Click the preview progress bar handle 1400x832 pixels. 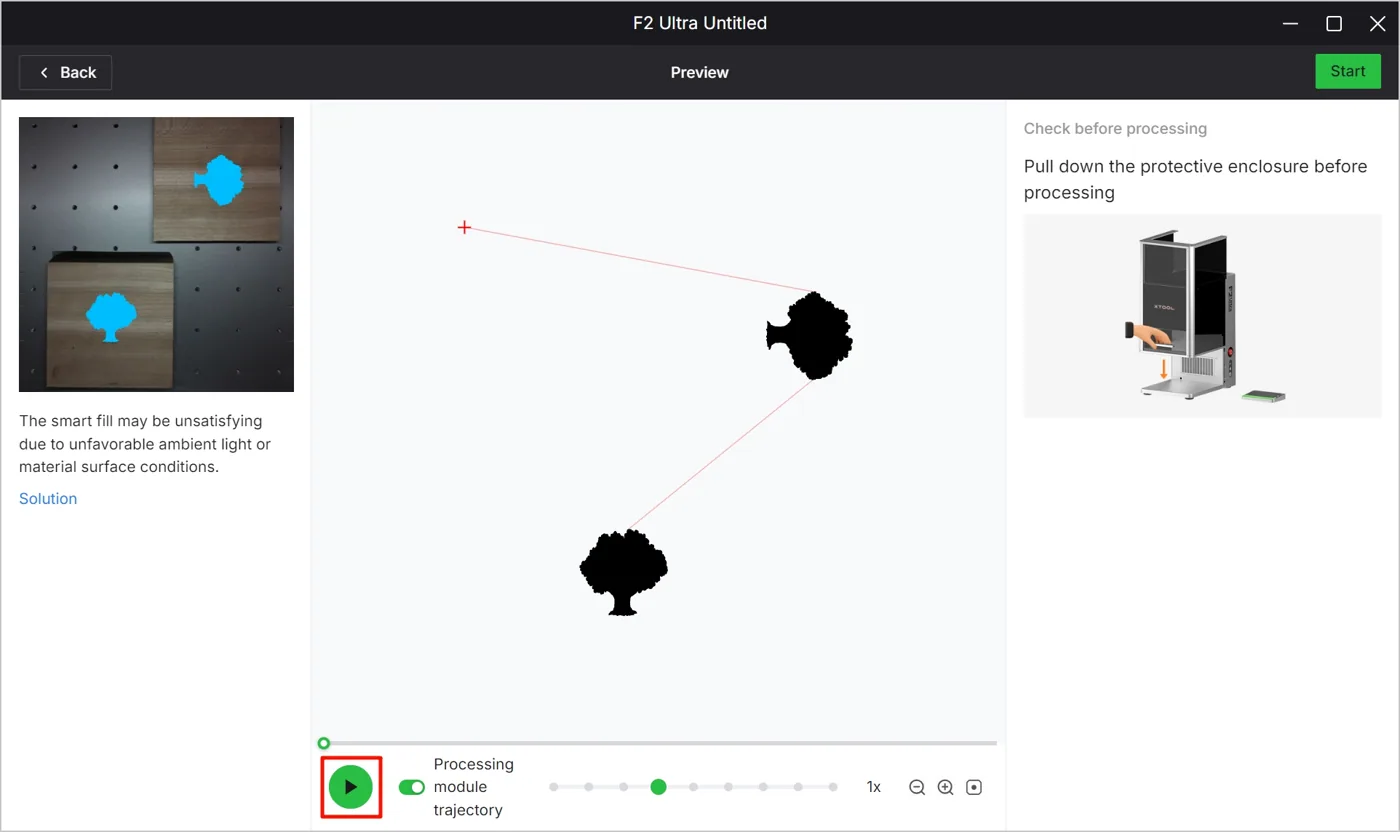pyautogui.click(x=323, y=743)
